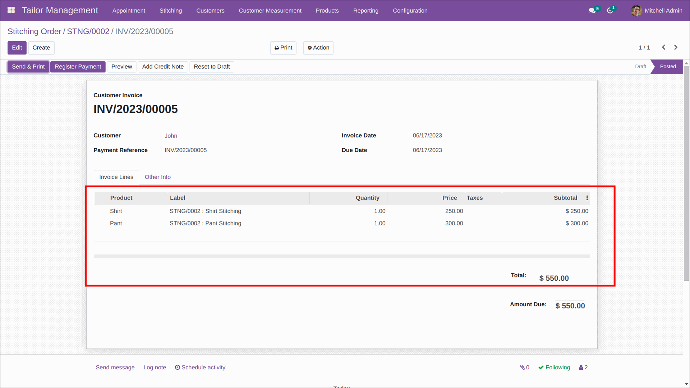Open the Reporting menu

(366, 11)
